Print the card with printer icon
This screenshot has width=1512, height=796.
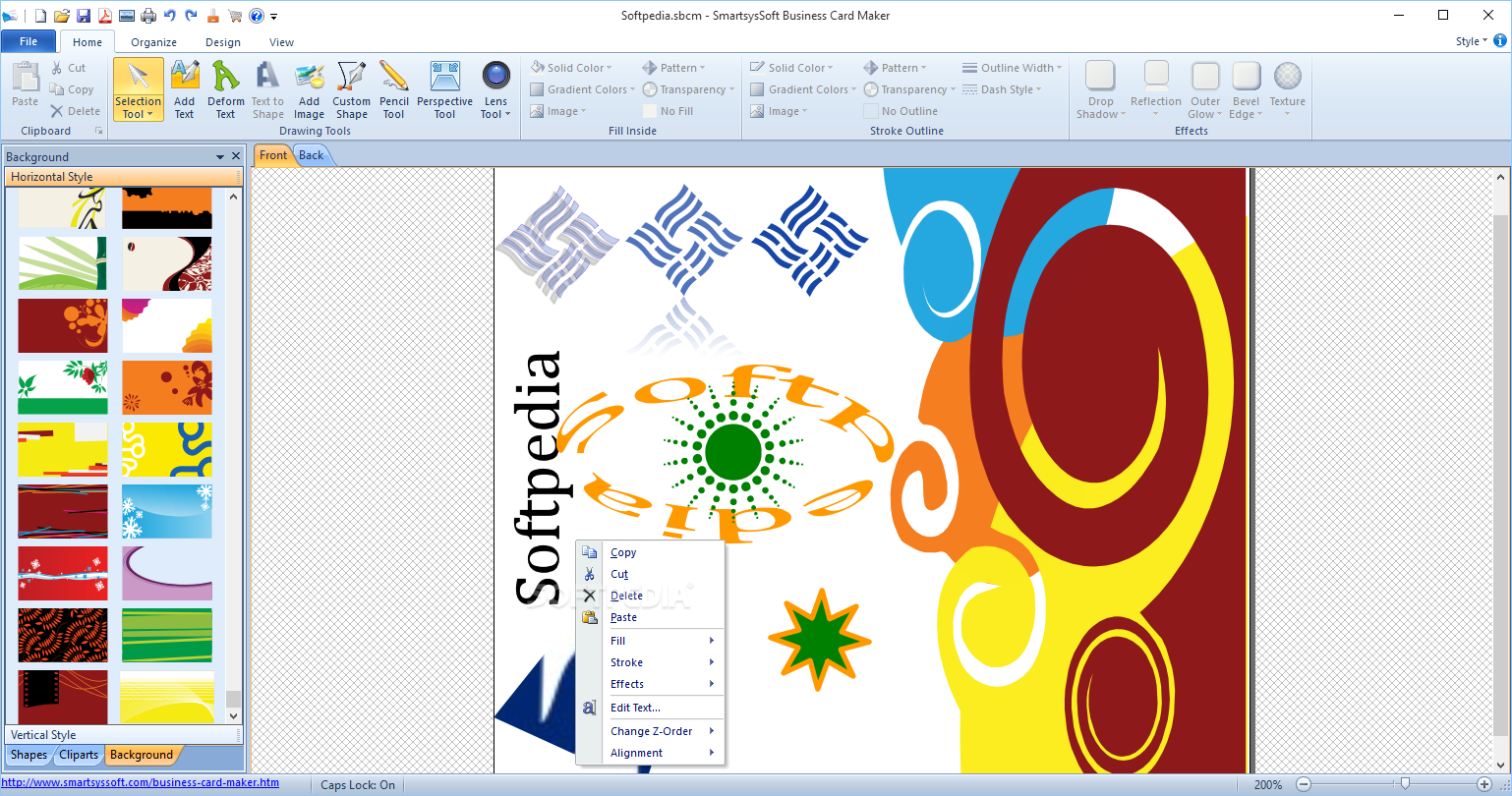point(148,16)
